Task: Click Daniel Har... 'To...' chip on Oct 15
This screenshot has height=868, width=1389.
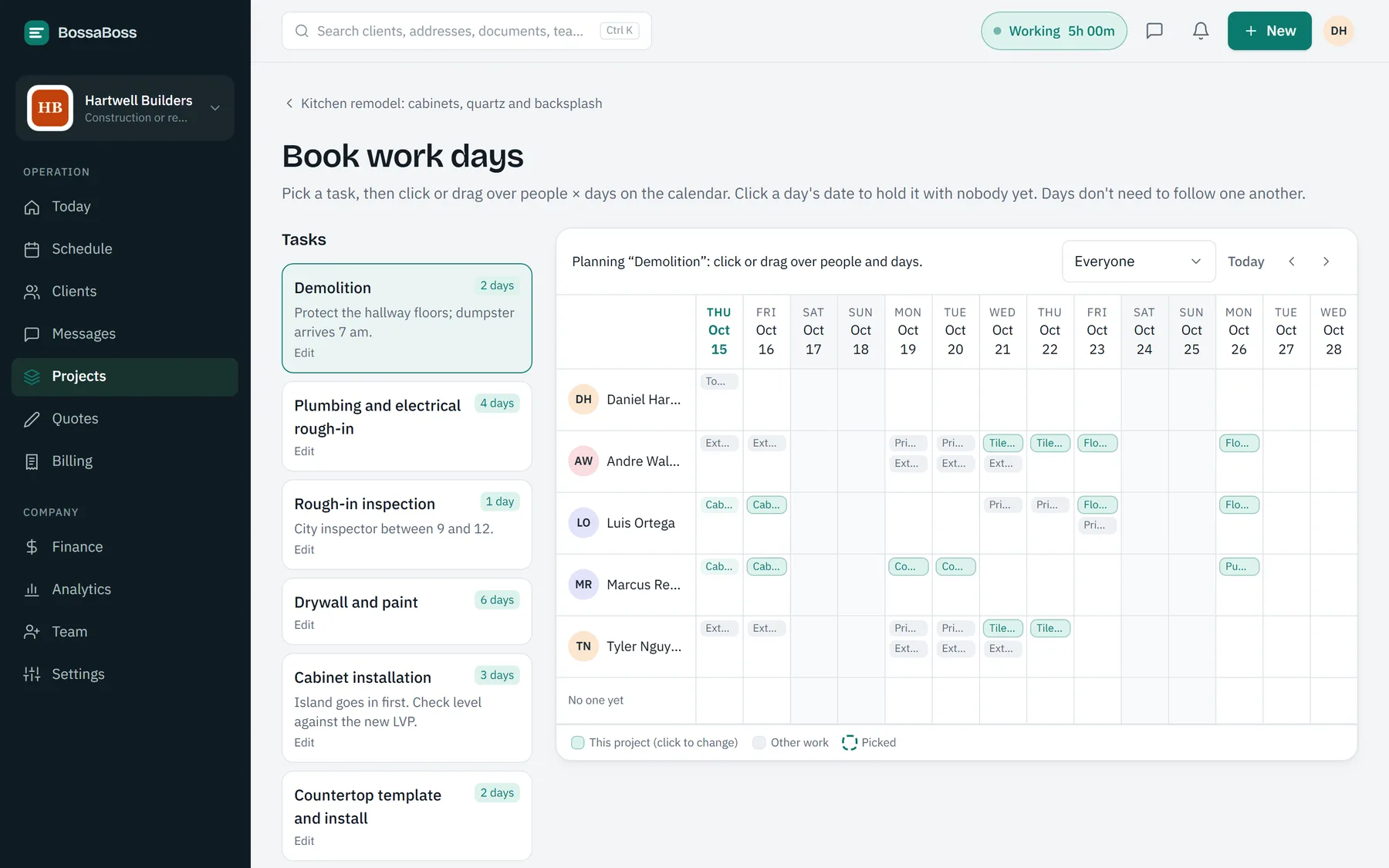Action: point(719,381)
